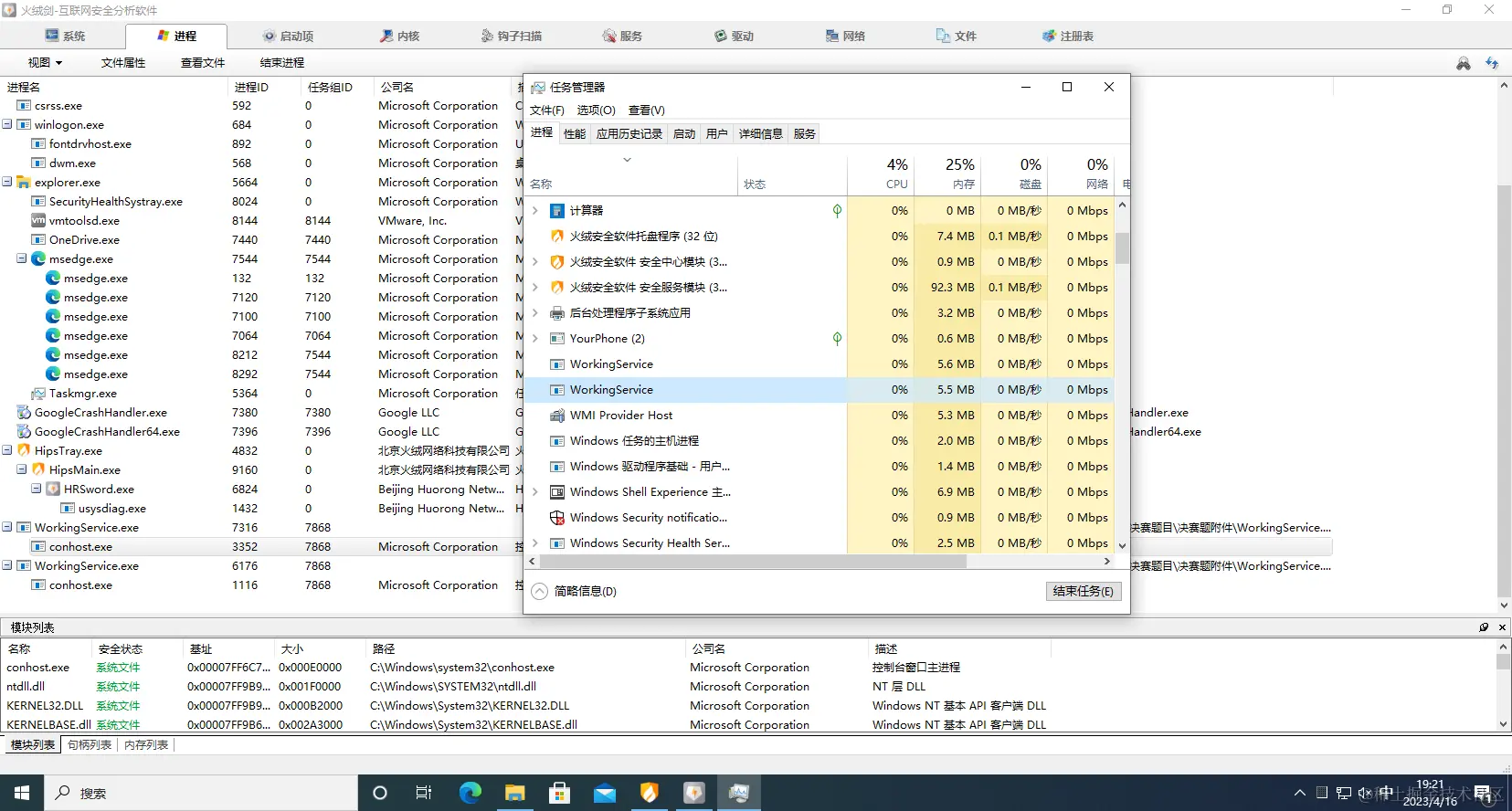This screenshot has width=1512, height=811.
Task: Click printer icon for 后台处理程序子系统应用
Action: coord(557,313)
